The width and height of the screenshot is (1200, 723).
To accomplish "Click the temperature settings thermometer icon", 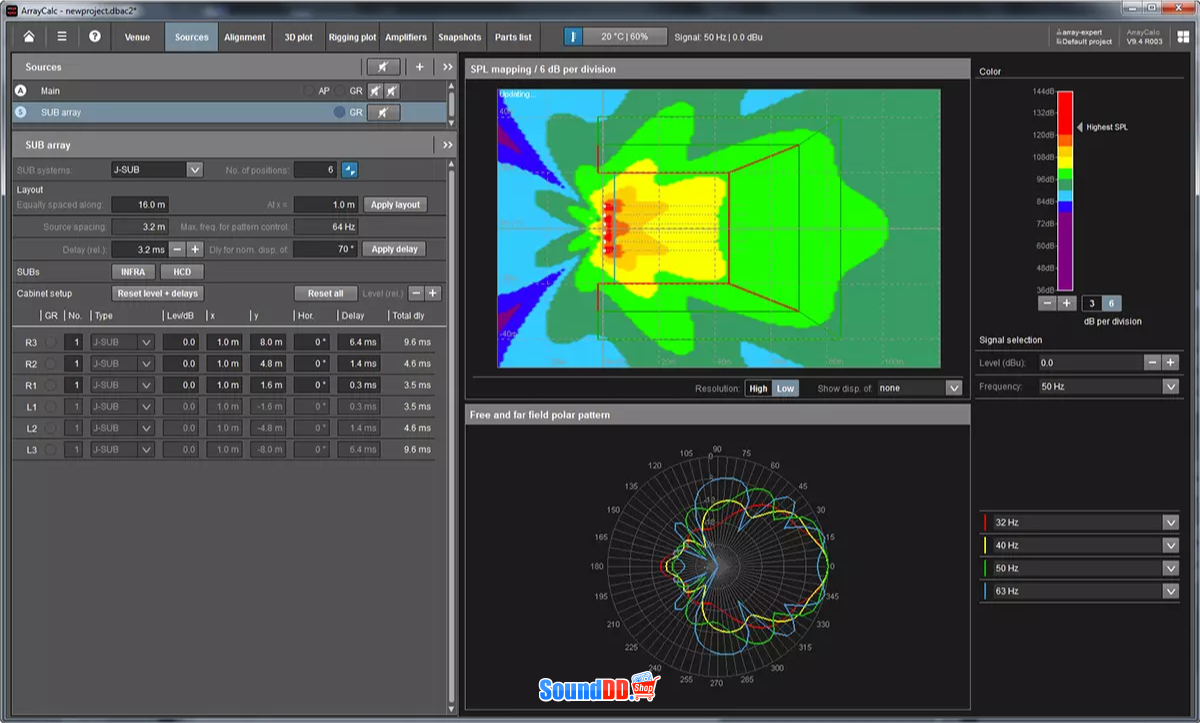I will point(574,37).
